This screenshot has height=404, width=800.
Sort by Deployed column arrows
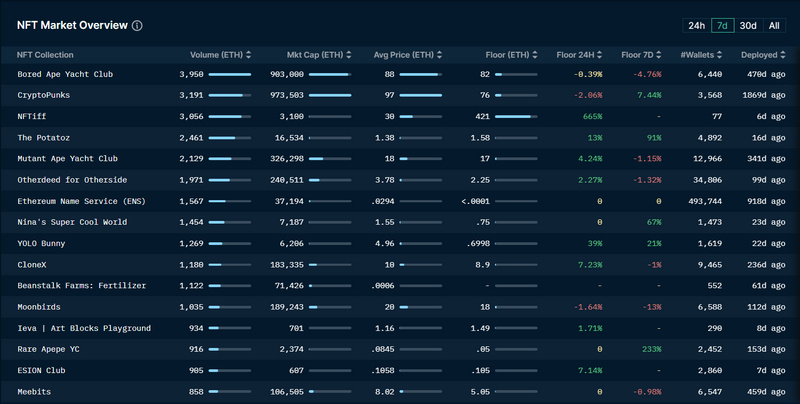pos(785,55)
